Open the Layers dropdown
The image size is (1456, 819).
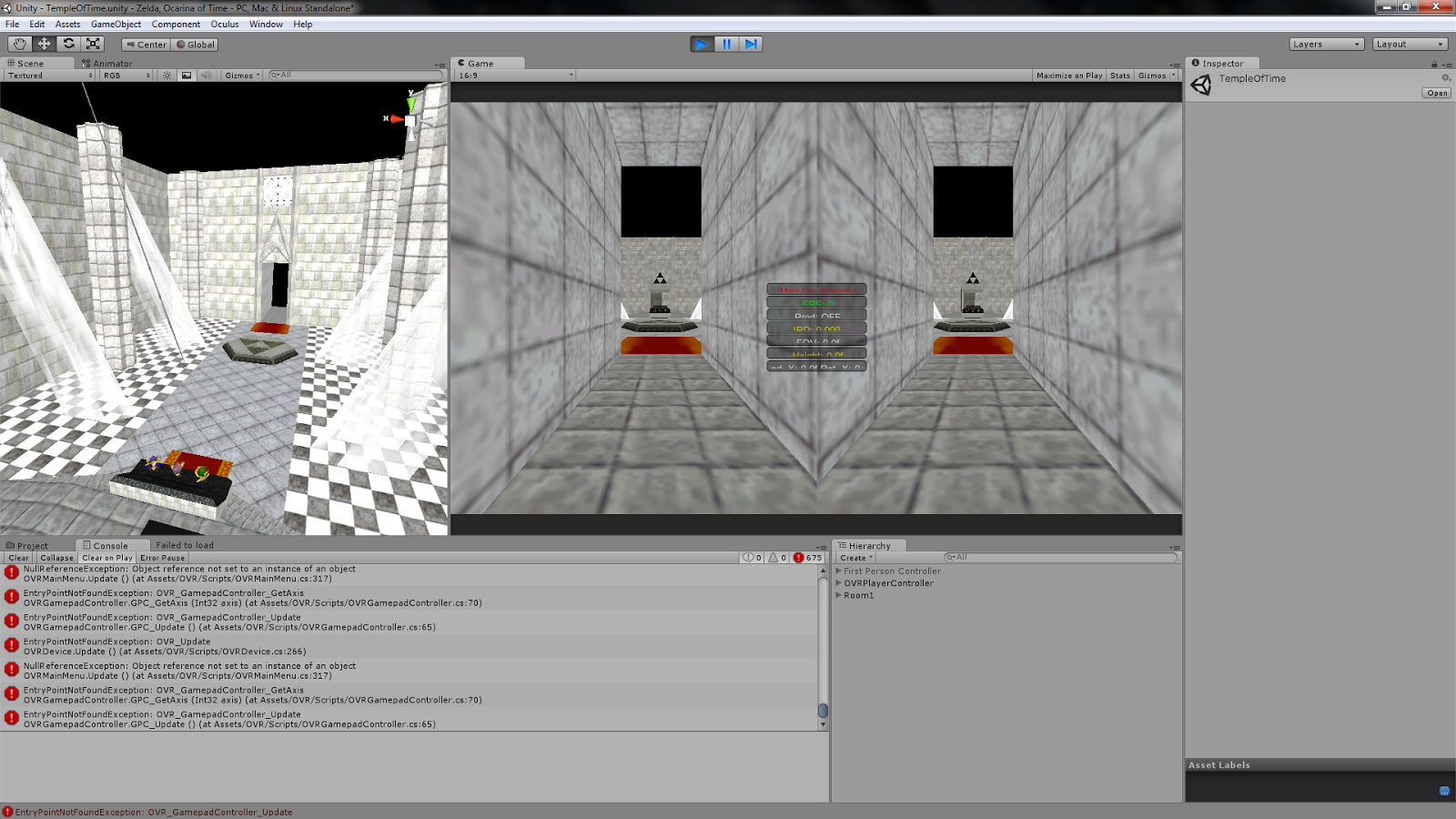pyautogui.click(x=1327, y=45)
